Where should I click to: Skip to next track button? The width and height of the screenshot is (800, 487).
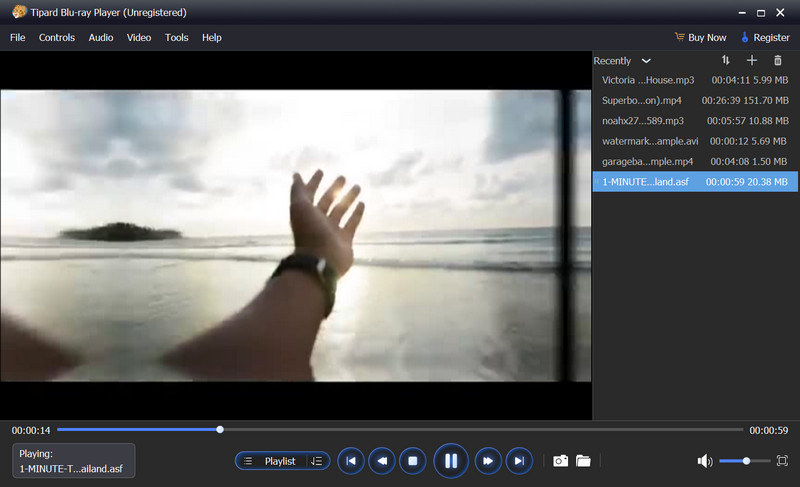(519, 461)
